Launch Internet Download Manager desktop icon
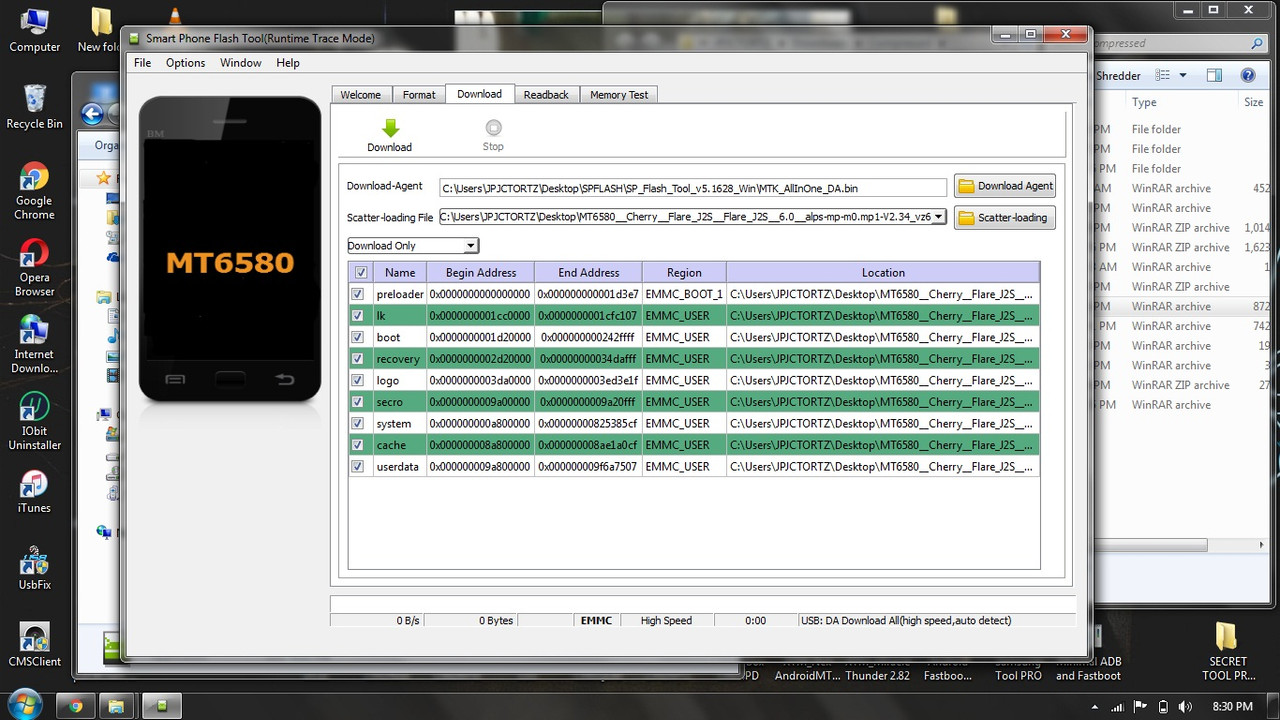The width and height of the screenshot is (1280, 720). pos(34,344)
